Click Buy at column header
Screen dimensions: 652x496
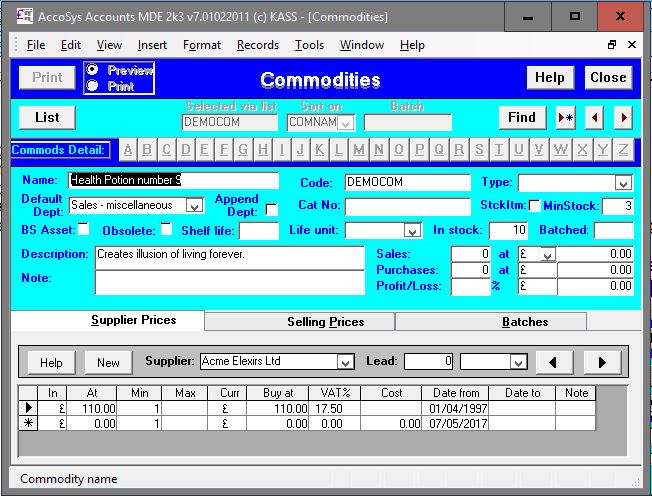278,393
